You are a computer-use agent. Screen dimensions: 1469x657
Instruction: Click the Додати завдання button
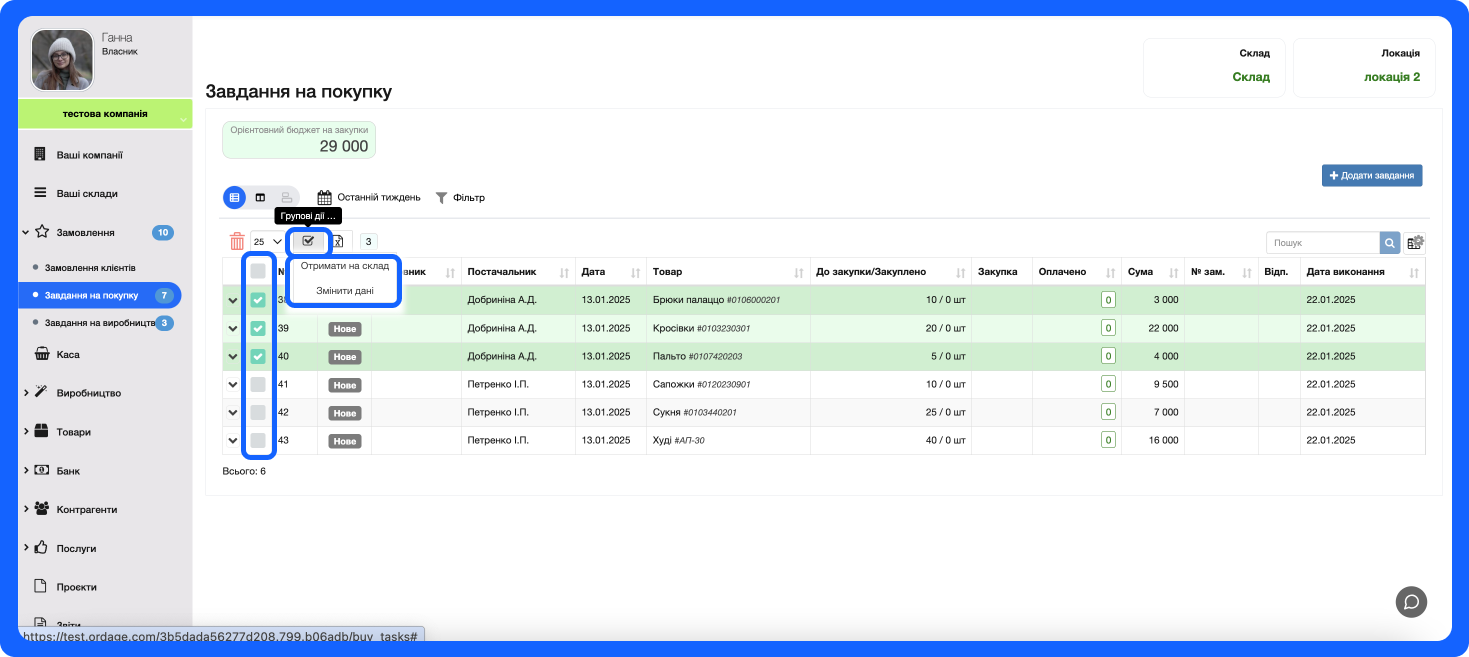point(1371,175)
